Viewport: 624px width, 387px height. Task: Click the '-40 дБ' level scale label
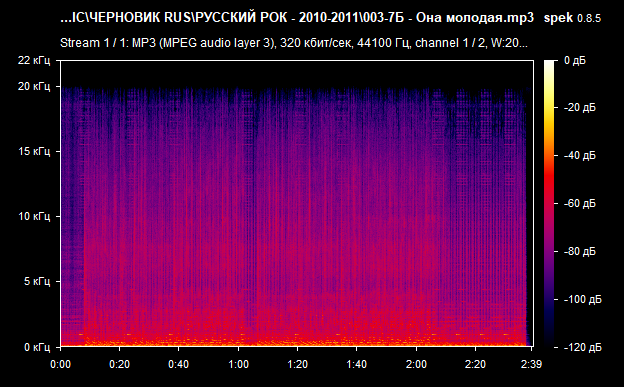pos(580,155)
